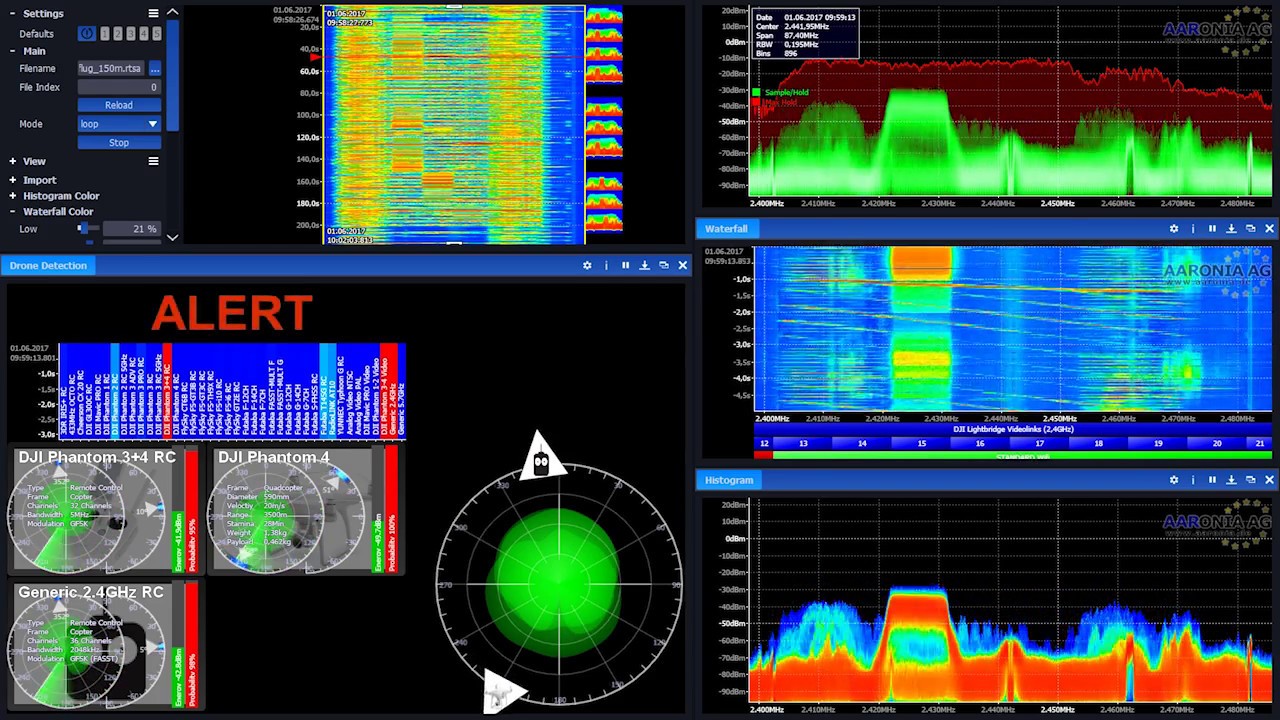Select channel 19 in Lightbridge bar
This screenshot has height=720, width=1280.
click(x=1158, y=443)
